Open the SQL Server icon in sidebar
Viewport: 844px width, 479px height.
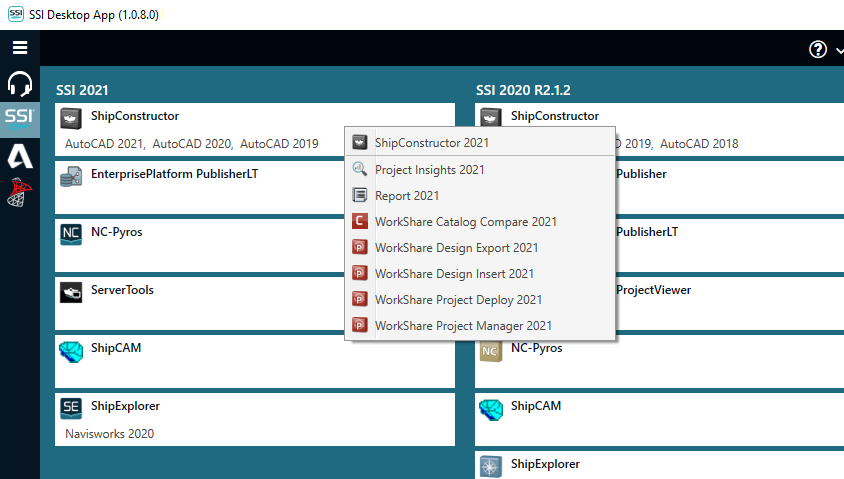click(20, 193)
